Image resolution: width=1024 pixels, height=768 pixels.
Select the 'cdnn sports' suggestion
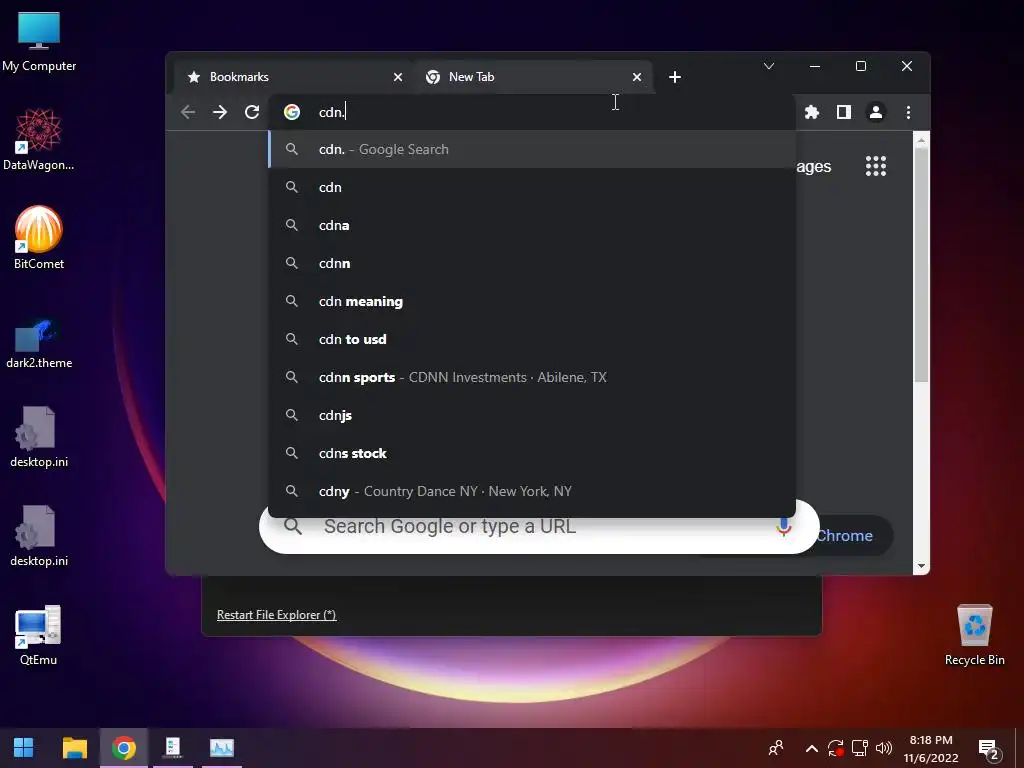[x=532, y=377]
